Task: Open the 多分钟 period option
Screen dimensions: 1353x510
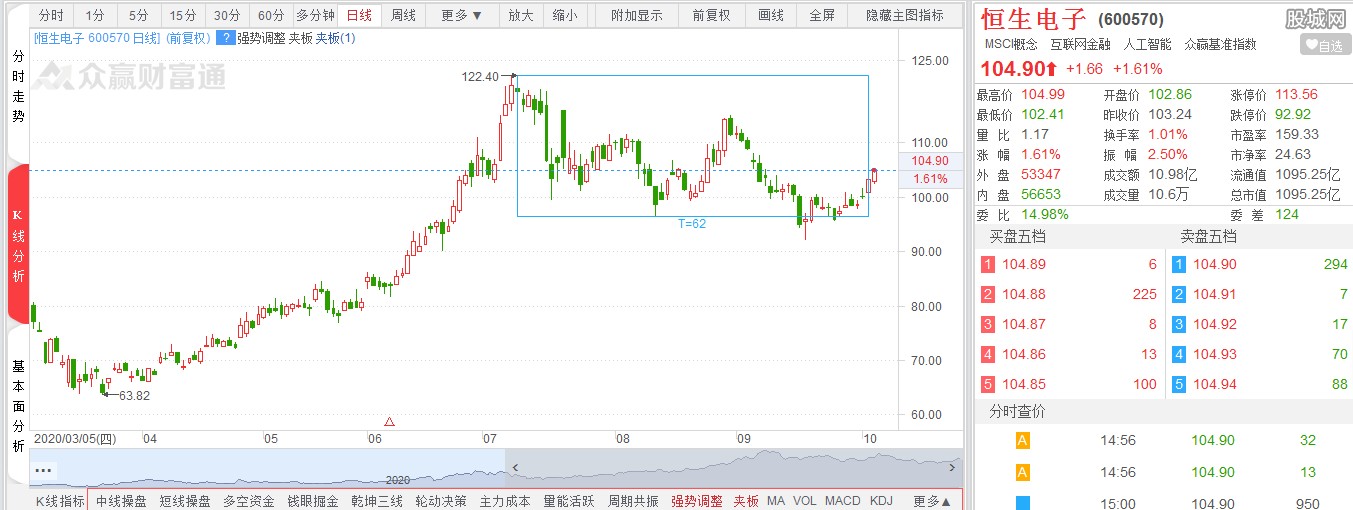Action: pos(315,15)
